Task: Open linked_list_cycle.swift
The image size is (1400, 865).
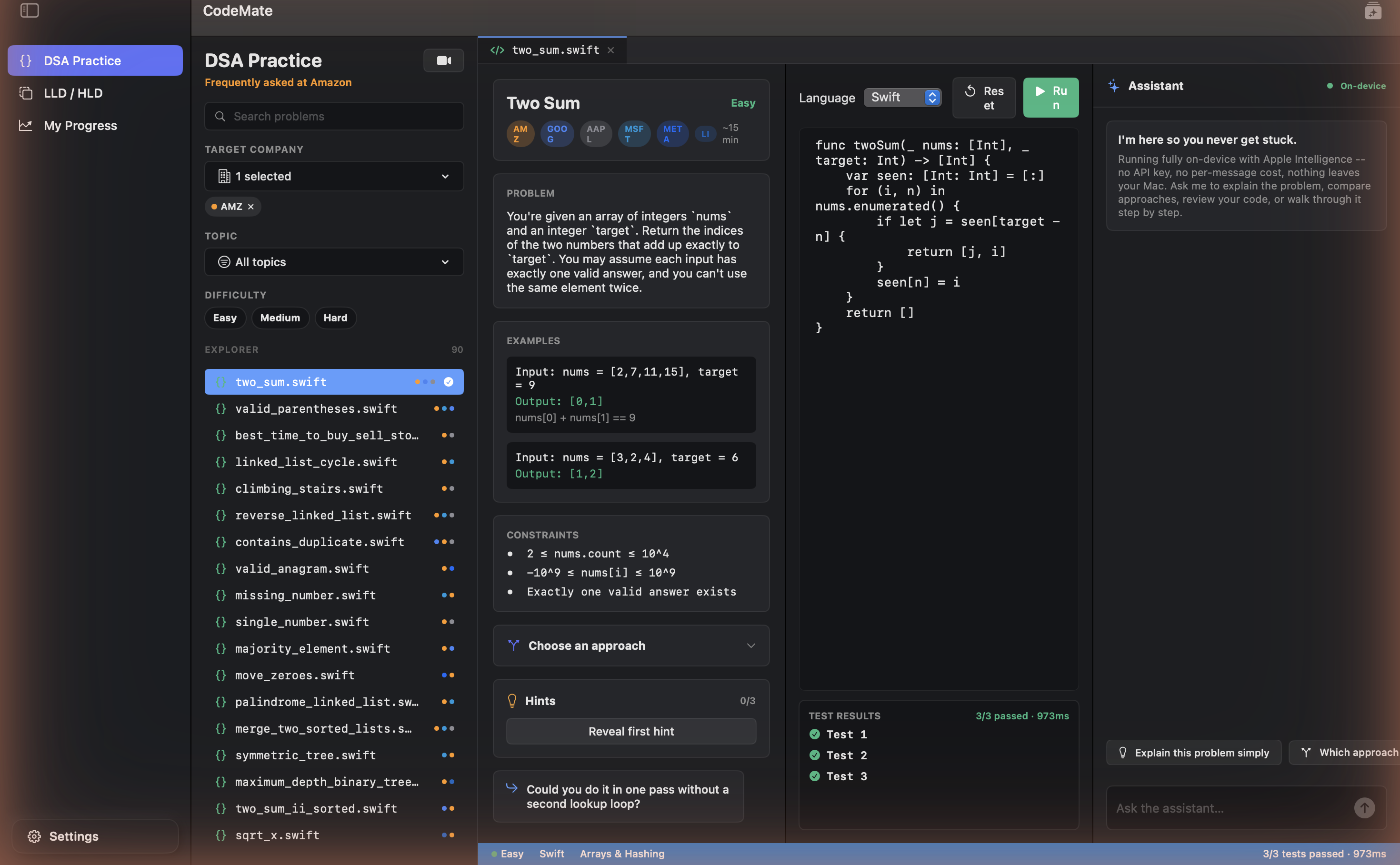Action: tap(334, 462)
